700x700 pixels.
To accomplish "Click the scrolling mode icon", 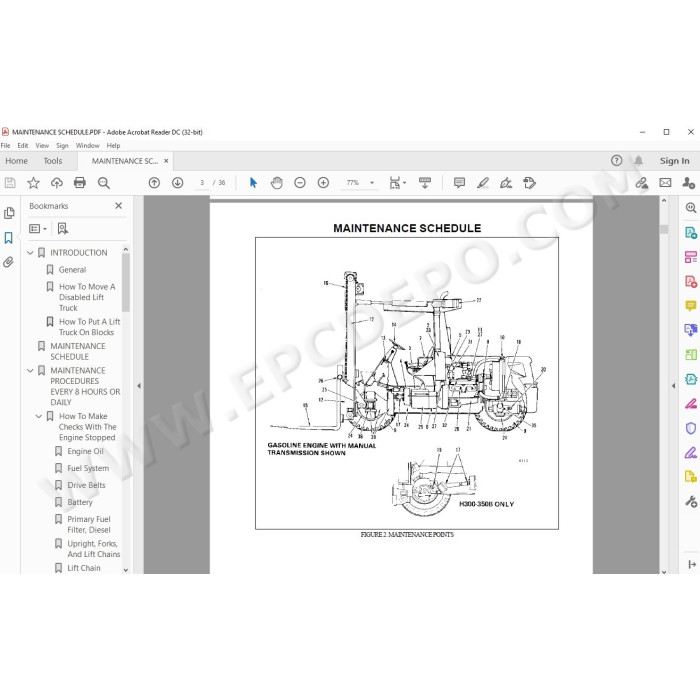I will [x=425, y=183].
